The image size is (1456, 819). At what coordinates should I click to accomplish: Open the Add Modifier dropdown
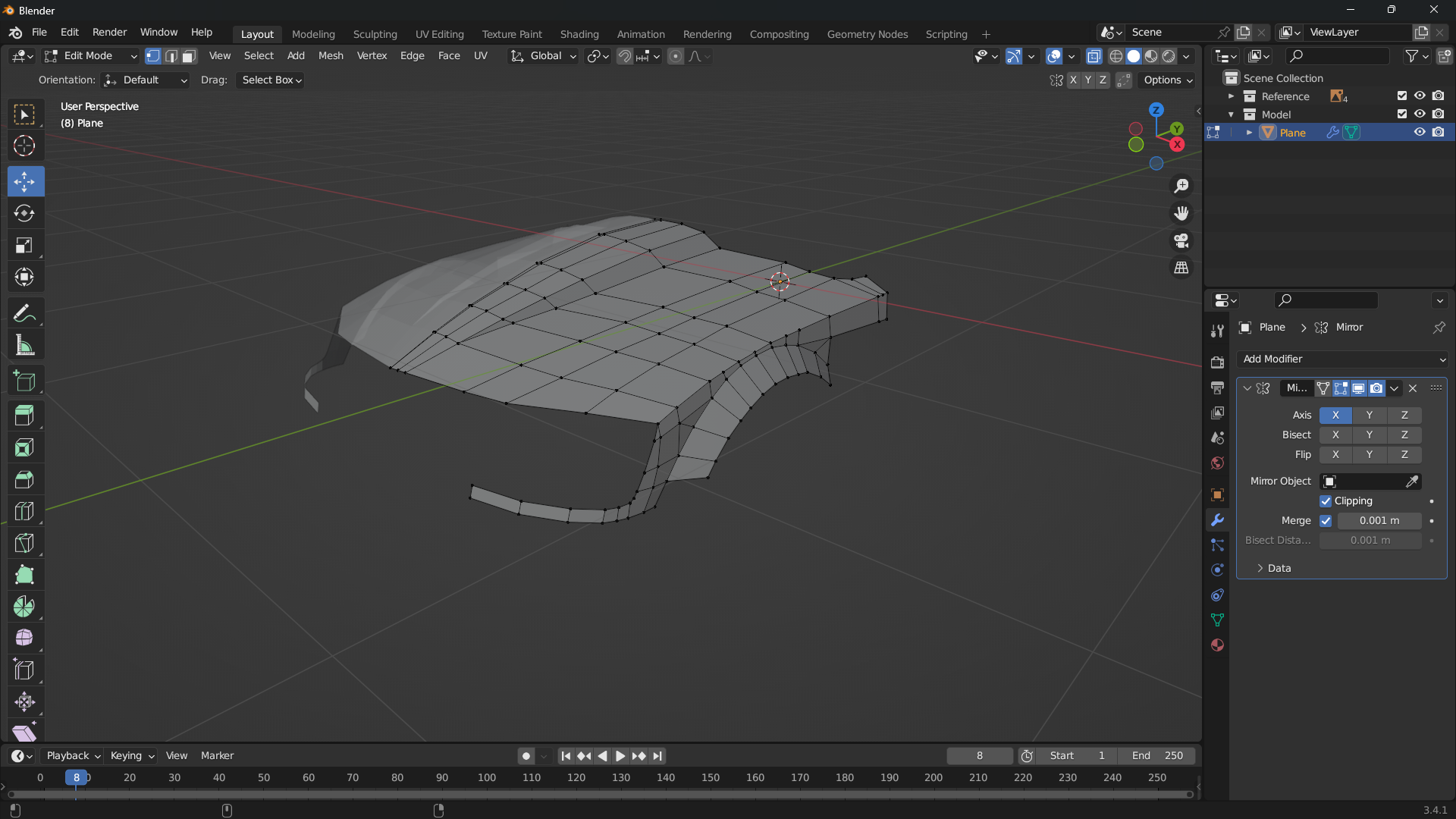pyautogui.click(x=1341, y=359)
